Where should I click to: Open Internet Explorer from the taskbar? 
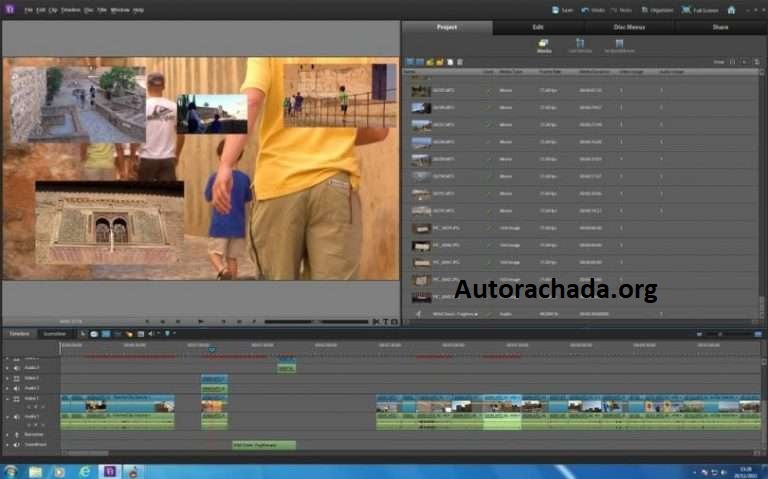85,472
